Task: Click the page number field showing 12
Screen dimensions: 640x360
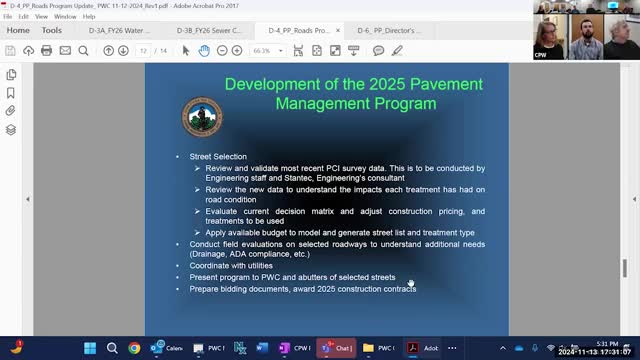Action: tap(143, 51)
